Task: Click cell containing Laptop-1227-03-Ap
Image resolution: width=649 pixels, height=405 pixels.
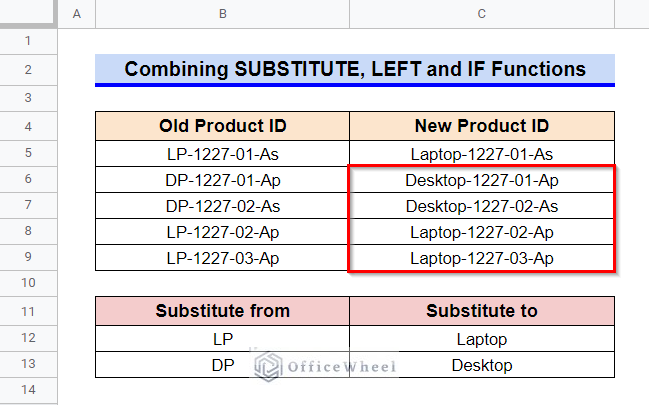Action: 482,258
